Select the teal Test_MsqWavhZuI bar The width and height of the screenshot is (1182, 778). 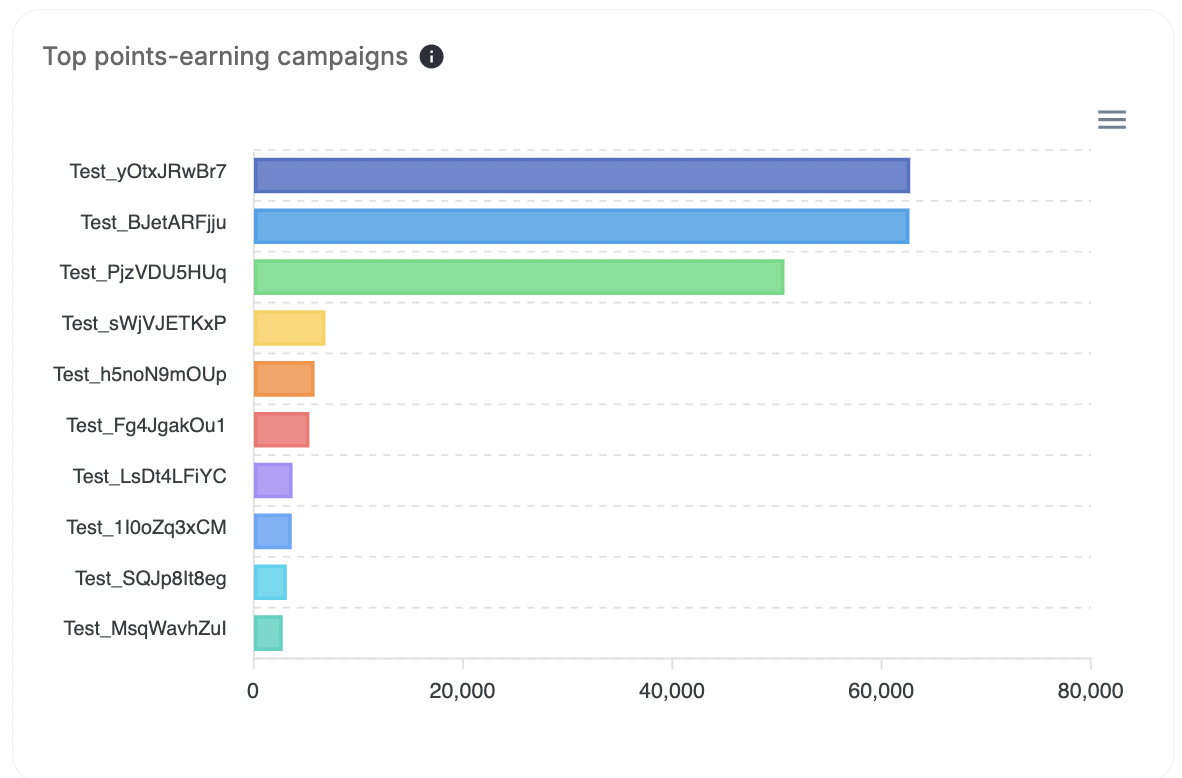click(x=267, y=632)
